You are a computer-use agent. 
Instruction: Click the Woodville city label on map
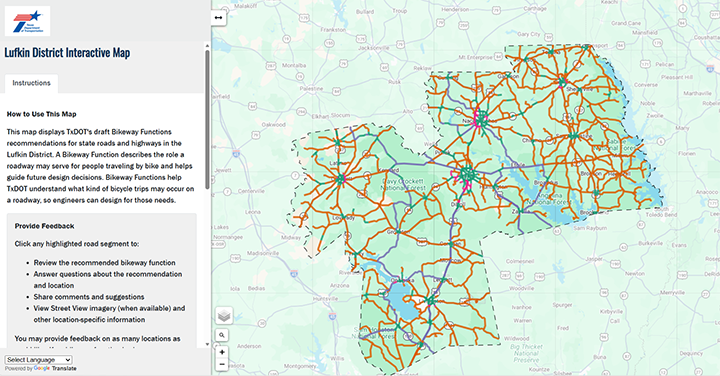pyautogui.click(x=521, y=289)
